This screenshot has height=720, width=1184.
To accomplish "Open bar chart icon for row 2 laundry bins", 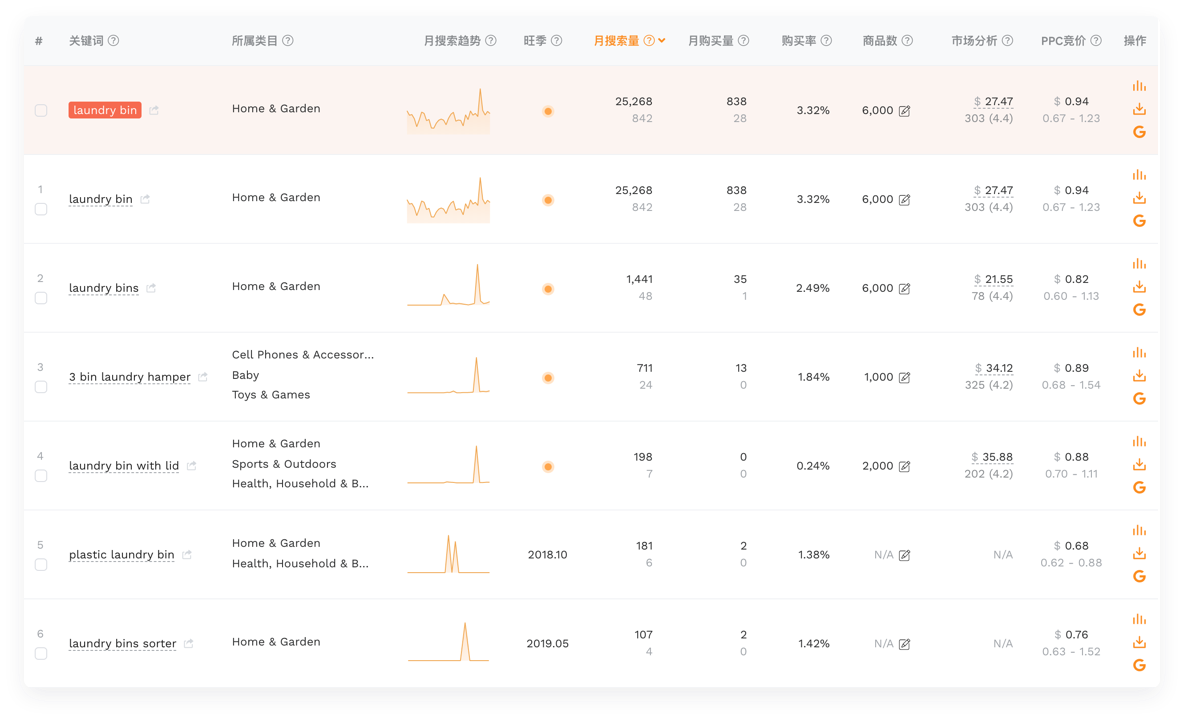I will 1139,264.
